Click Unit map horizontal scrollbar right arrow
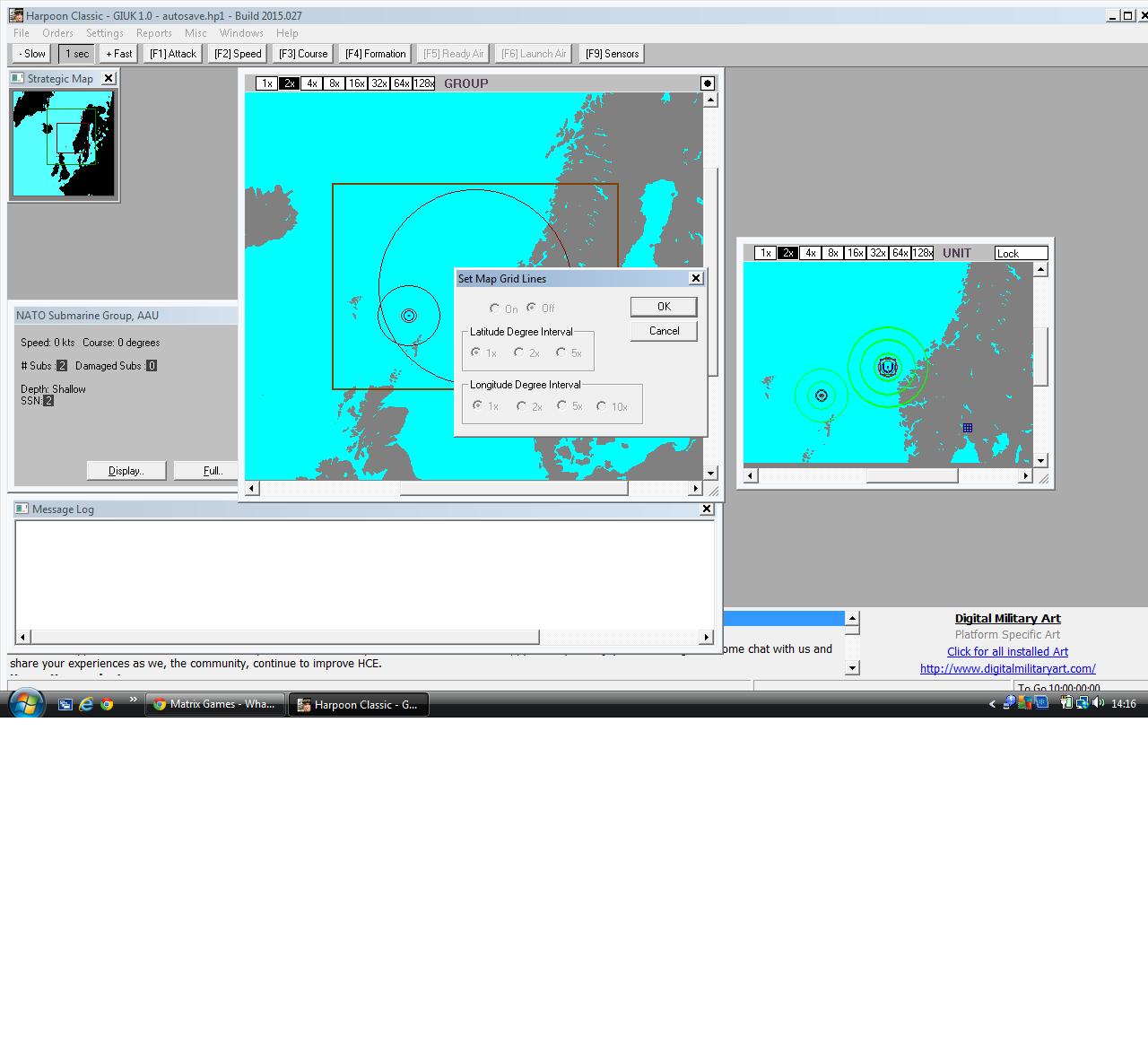 [x=1025, y=476]
